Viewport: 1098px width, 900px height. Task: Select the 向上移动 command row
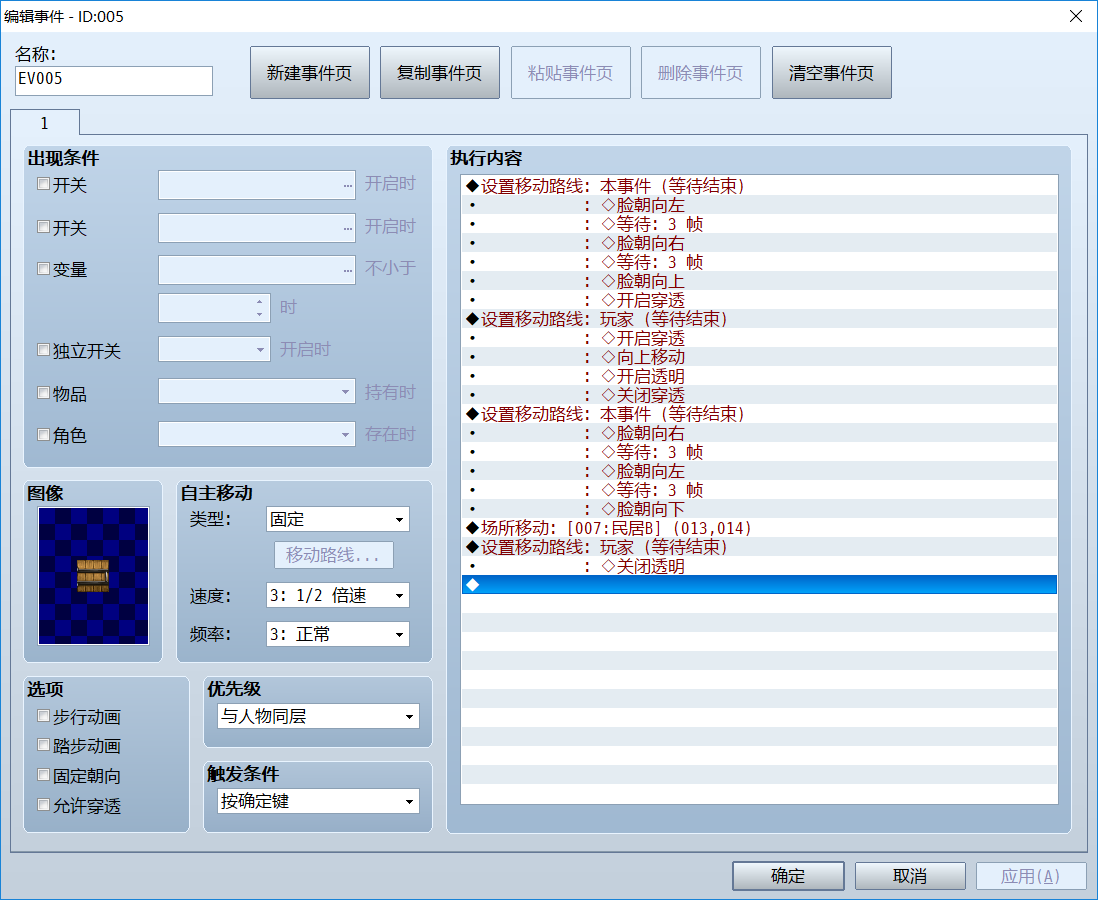click(759, 356)
